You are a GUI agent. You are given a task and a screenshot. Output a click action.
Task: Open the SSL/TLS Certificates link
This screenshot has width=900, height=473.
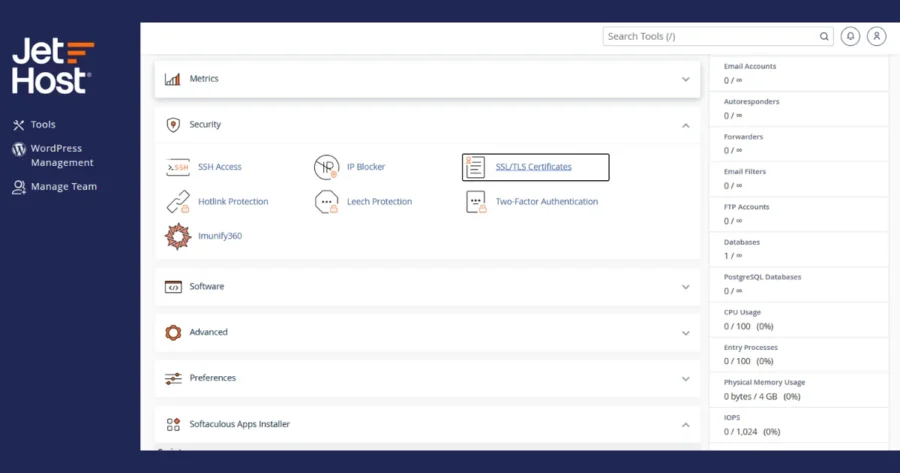click(533, 167)
